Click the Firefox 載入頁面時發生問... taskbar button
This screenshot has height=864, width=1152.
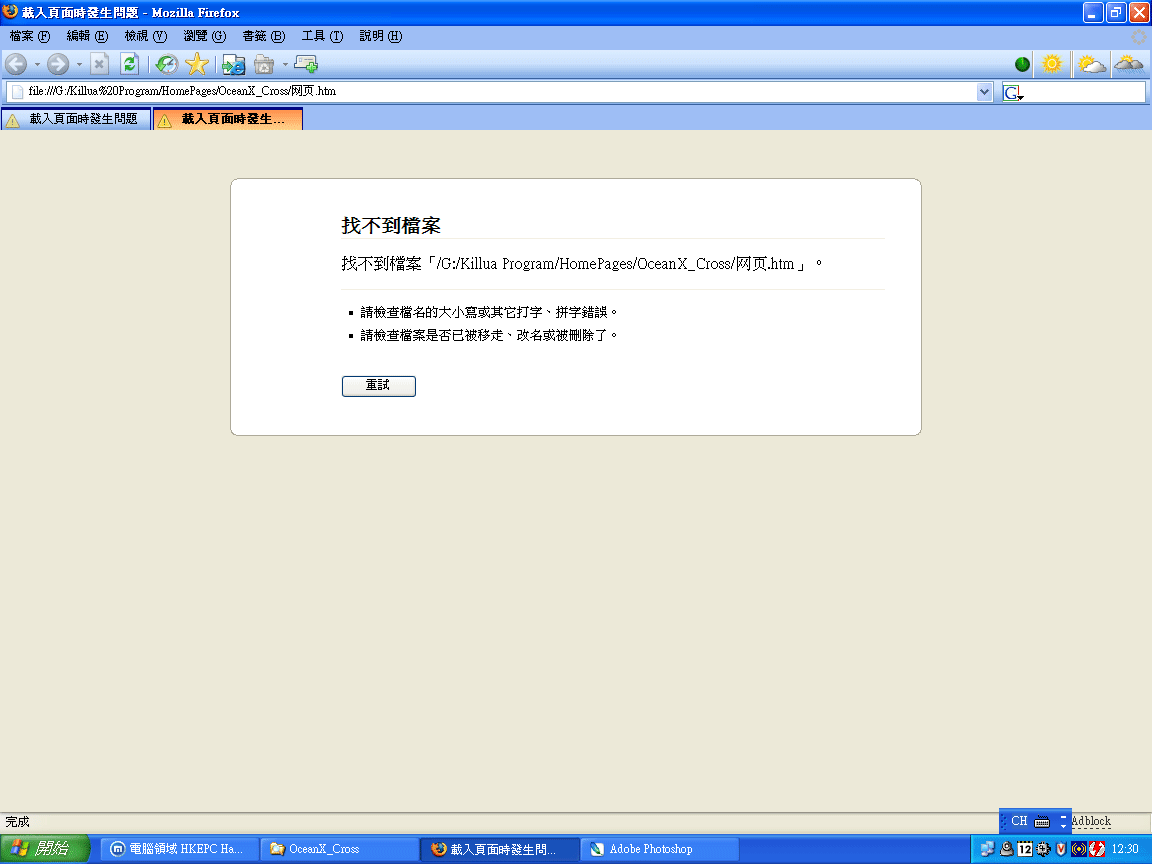click(x=500, y=849)
